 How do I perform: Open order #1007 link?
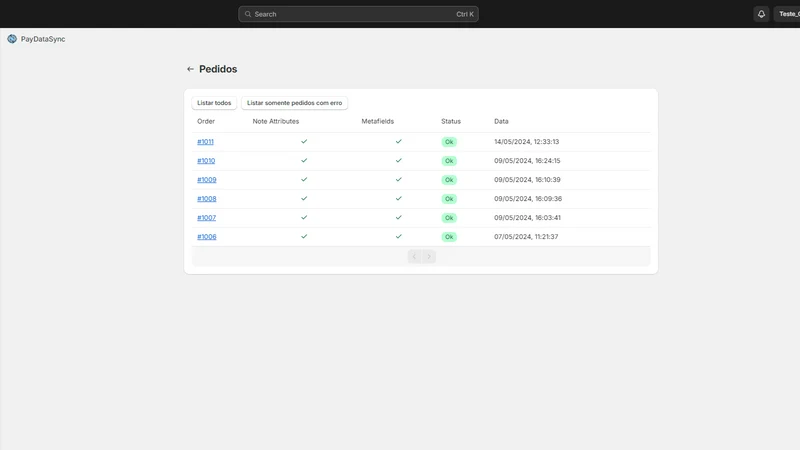coord(207,217)
